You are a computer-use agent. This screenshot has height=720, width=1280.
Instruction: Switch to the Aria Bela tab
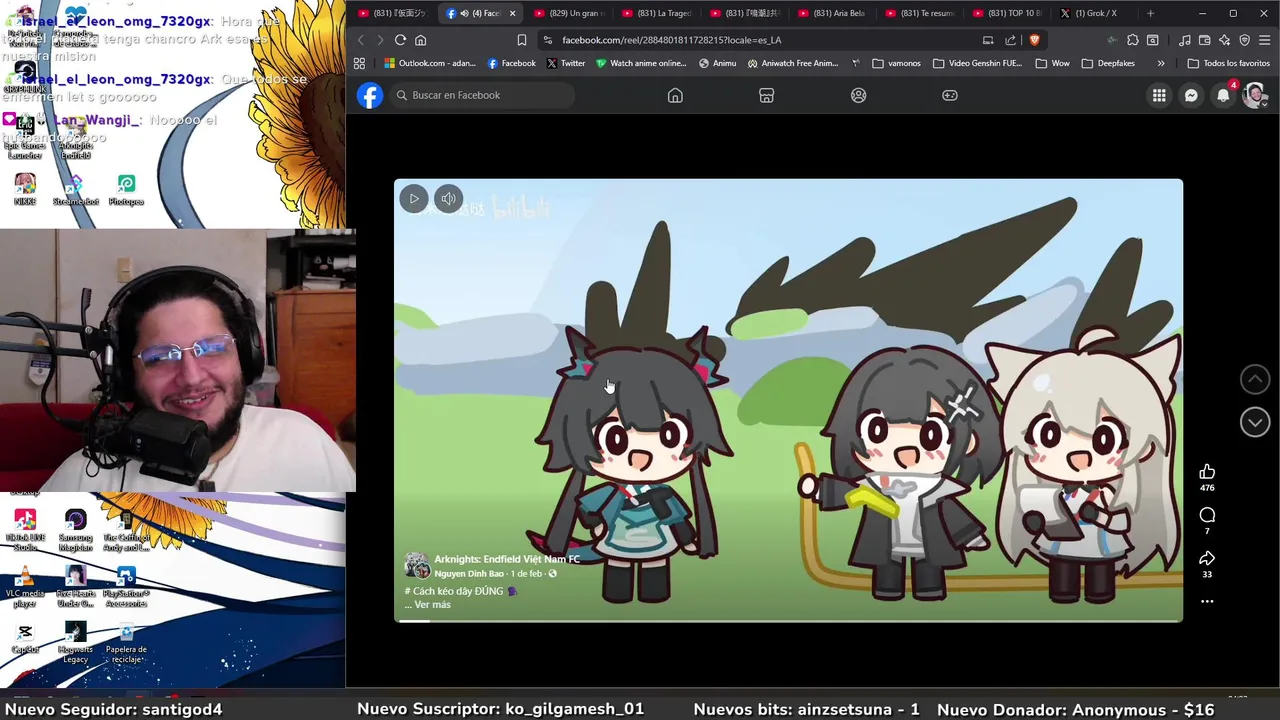(x=833, y=13)
